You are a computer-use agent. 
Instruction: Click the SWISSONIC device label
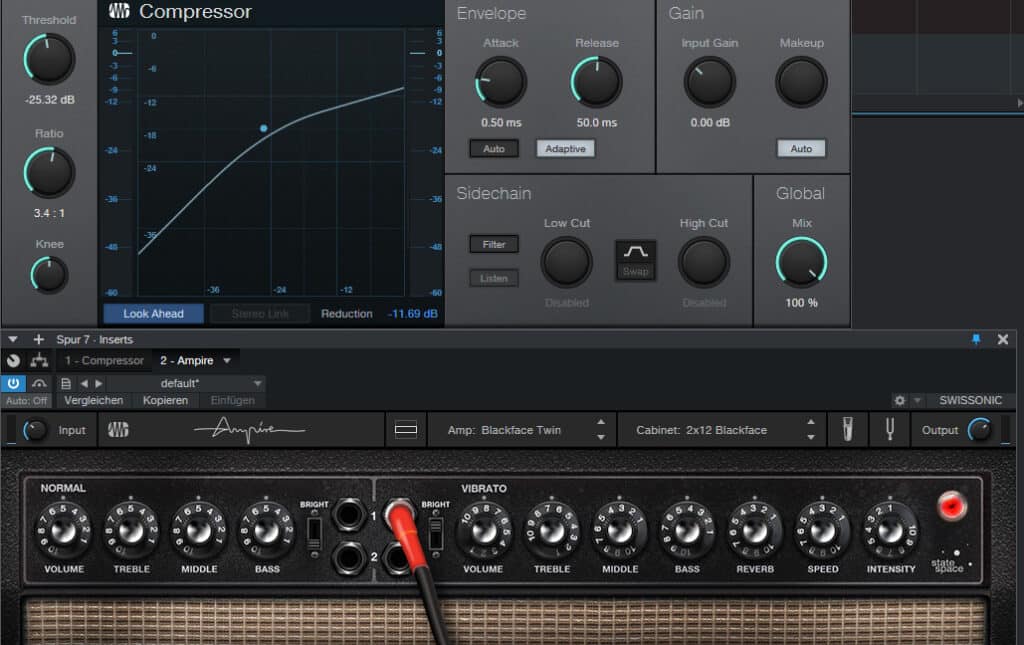[970, 400]
